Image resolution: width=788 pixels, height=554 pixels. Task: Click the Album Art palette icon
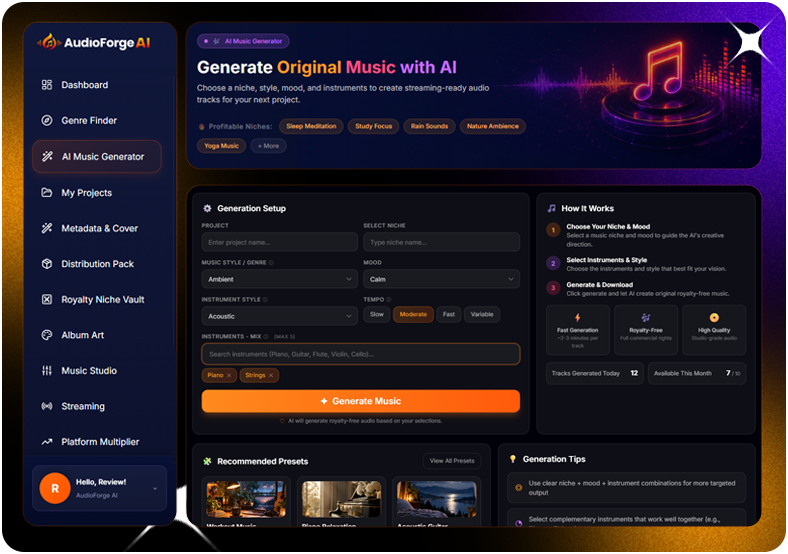tap(47, 335)
